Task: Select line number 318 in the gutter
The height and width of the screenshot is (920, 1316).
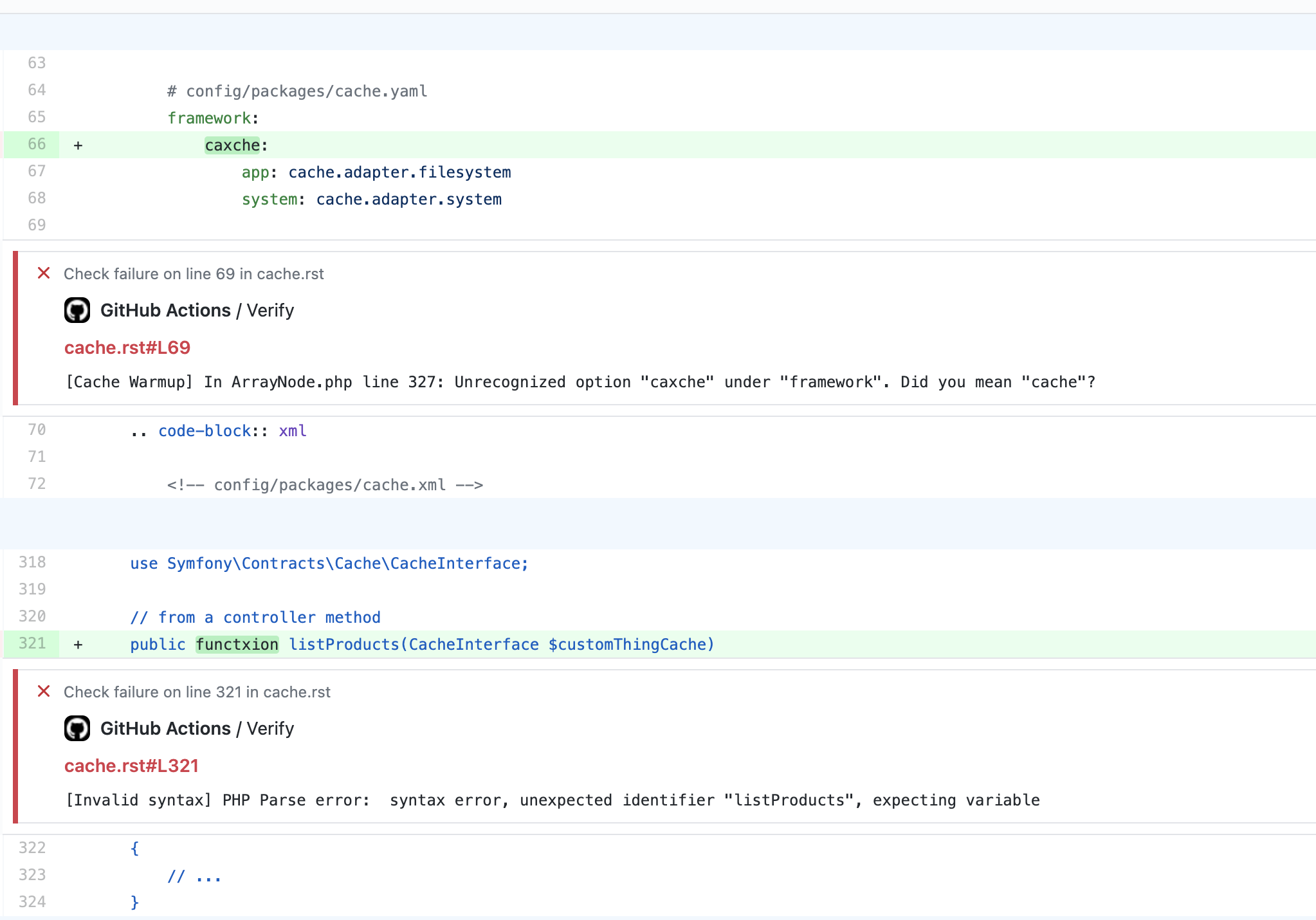Action: tap(32, 562)
